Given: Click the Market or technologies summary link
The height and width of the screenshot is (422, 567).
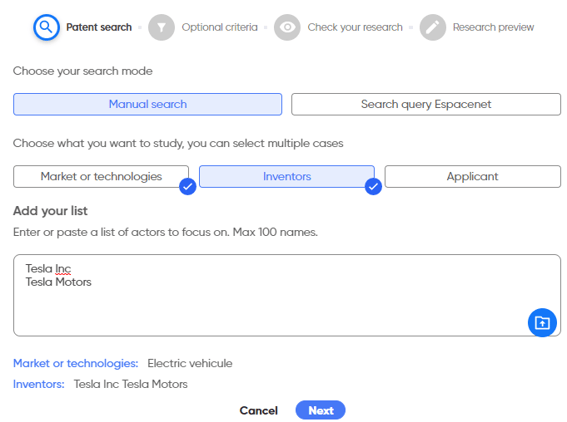Looking at the screenshot, I should tap(76, 363).
